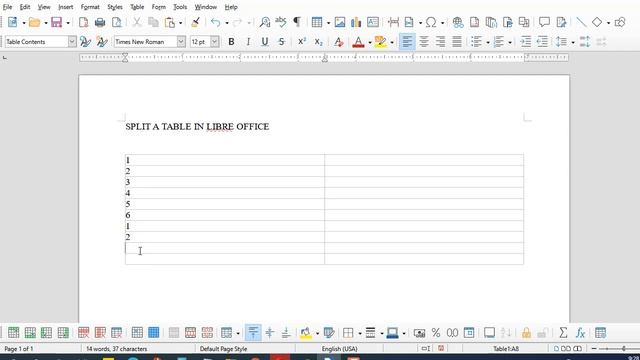Viewport: 640px width, 360px height.
Task: Toggle Underline formatting
Action: 265,42
